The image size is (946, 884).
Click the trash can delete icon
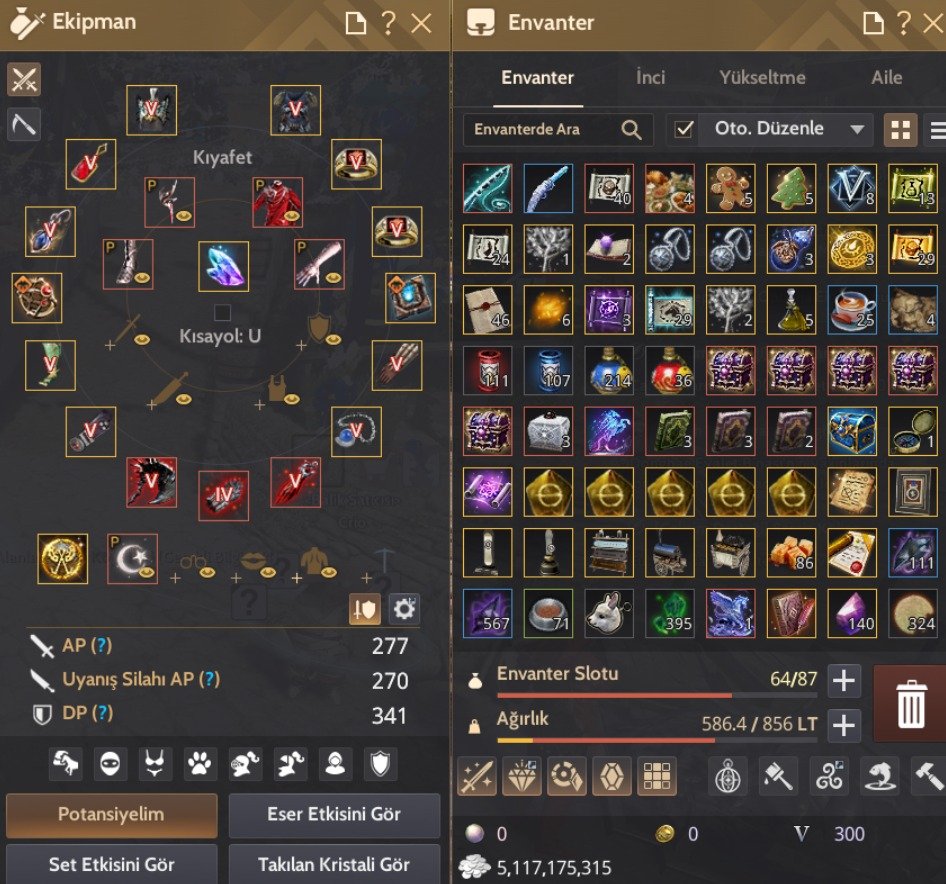(910, 704)
